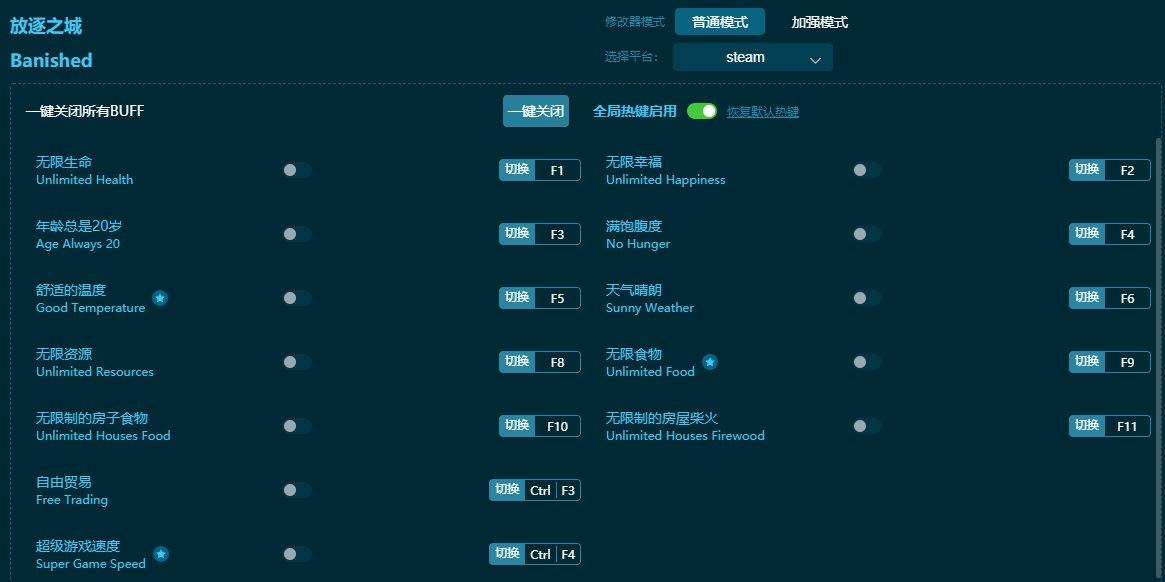Enable Unlimited Houses Firewood

866,426
